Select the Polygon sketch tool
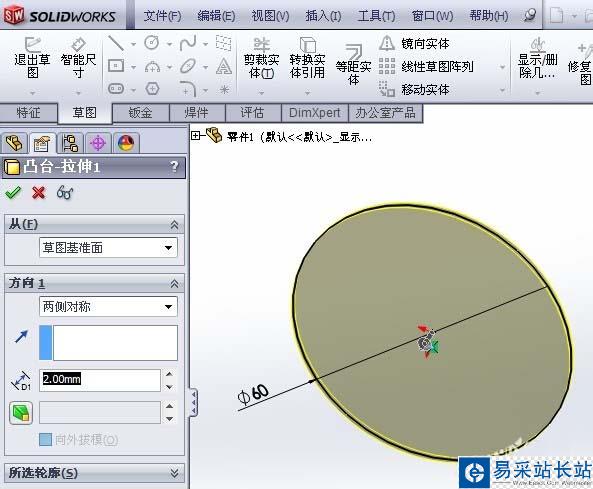 [152, 89]
